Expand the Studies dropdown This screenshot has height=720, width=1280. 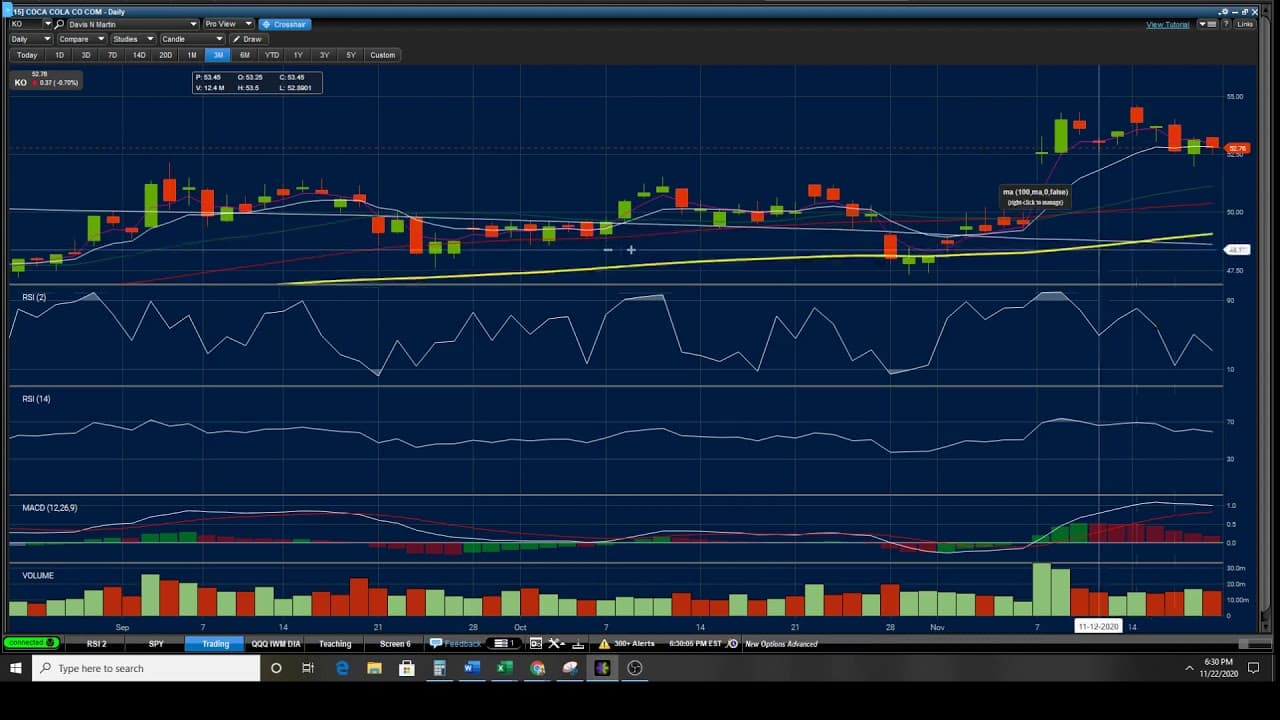click(x=132, y=39)
